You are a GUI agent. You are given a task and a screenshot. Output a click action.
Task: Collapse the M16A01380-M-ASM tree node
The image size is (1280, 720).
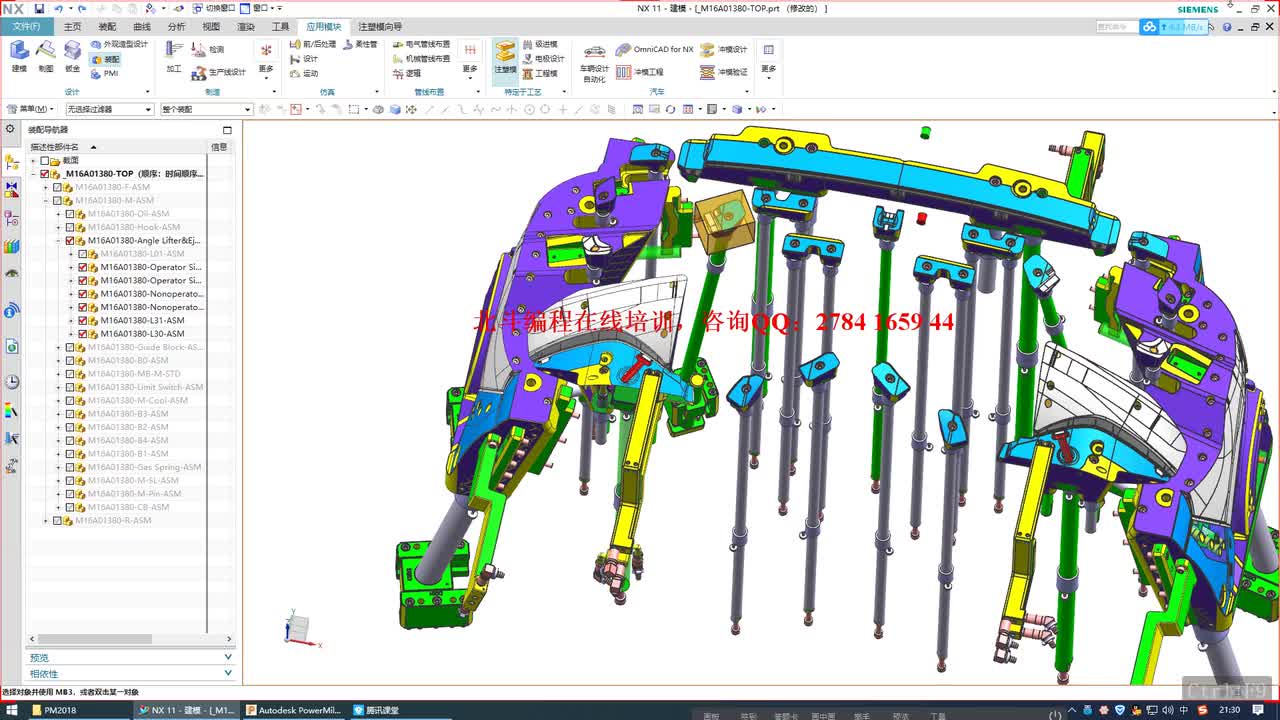pyautogui.click(x=46, y=201)
